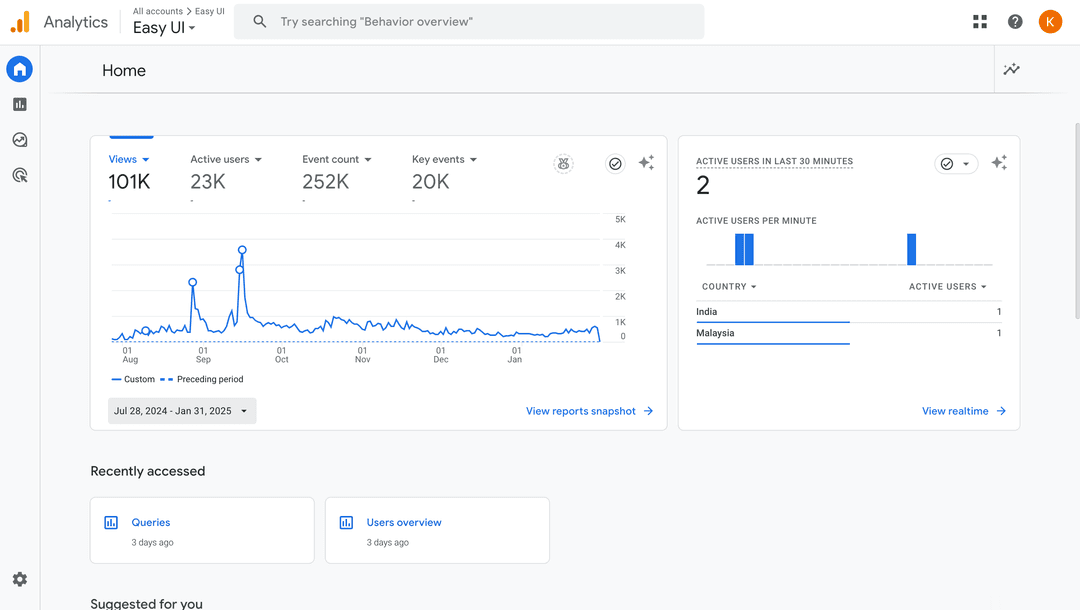Click the anomaly detection icon on chart card
1080x610 pixels.
pos(564,163)
